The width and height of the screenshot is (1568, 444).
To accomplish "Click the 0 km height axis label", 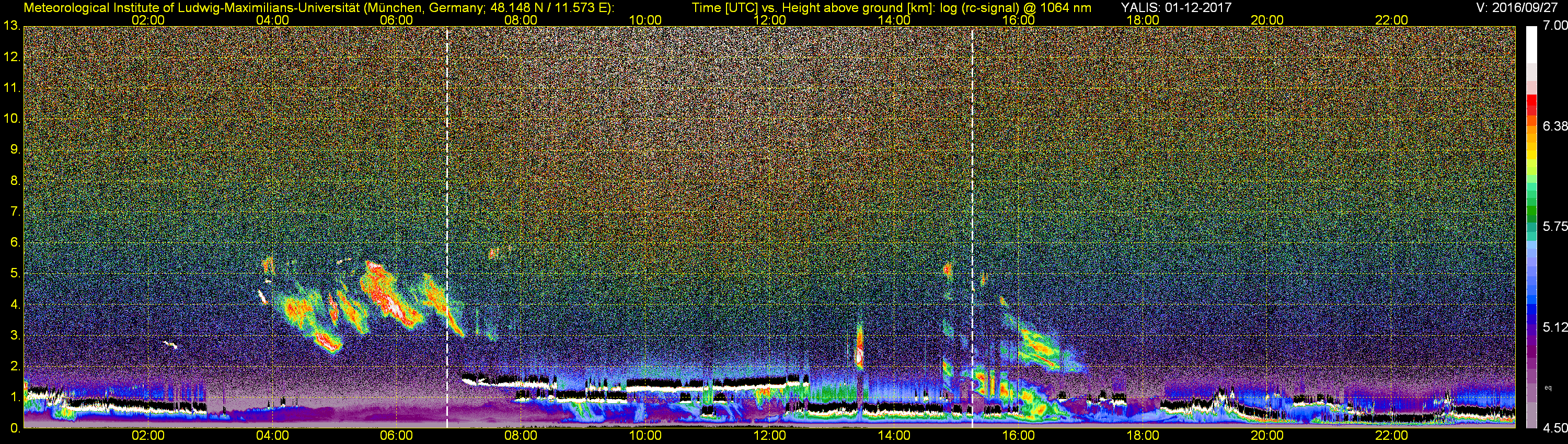I will (15, 428).
